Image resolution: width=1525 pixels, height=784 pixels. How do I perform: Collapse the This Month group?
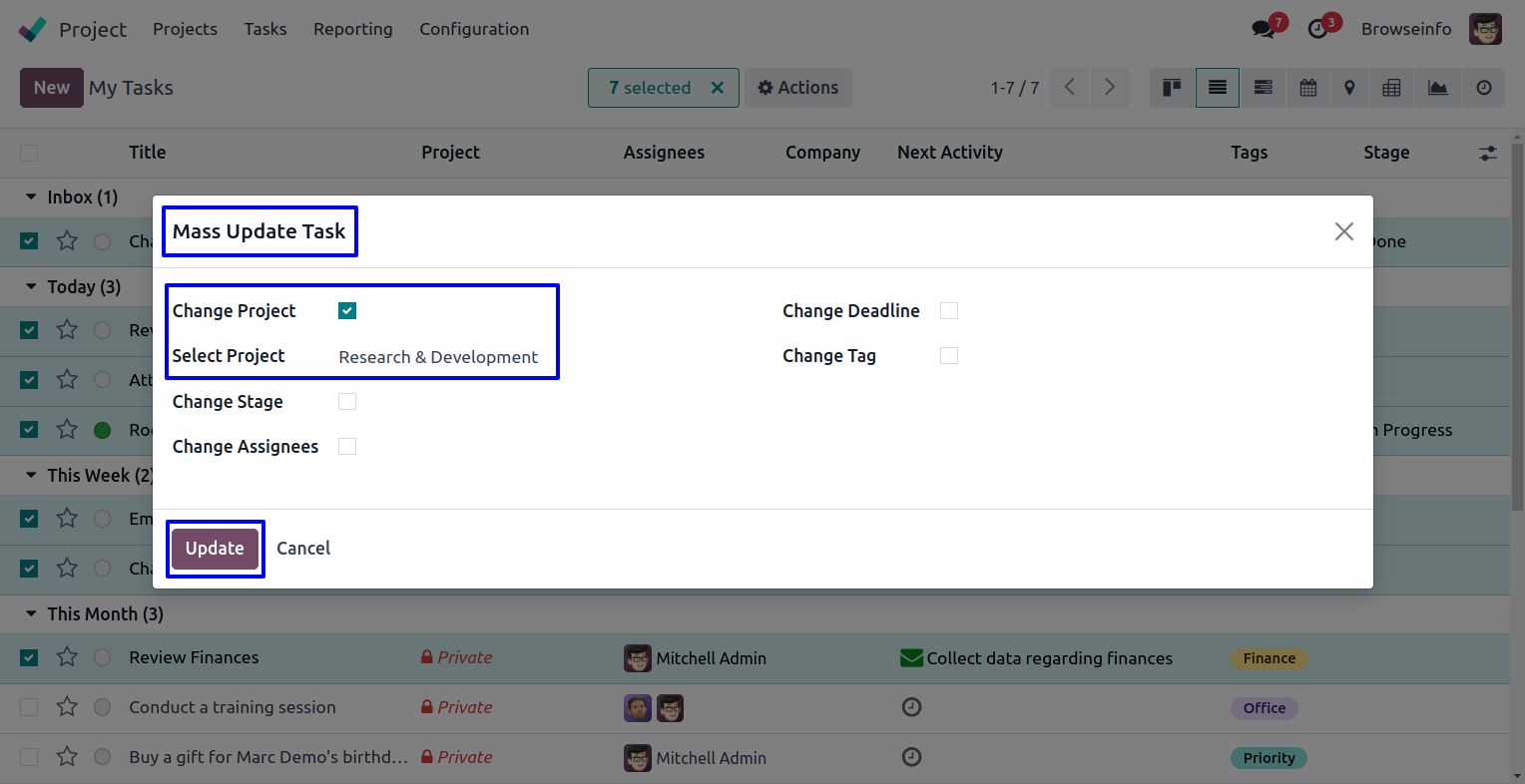(31, 614)
